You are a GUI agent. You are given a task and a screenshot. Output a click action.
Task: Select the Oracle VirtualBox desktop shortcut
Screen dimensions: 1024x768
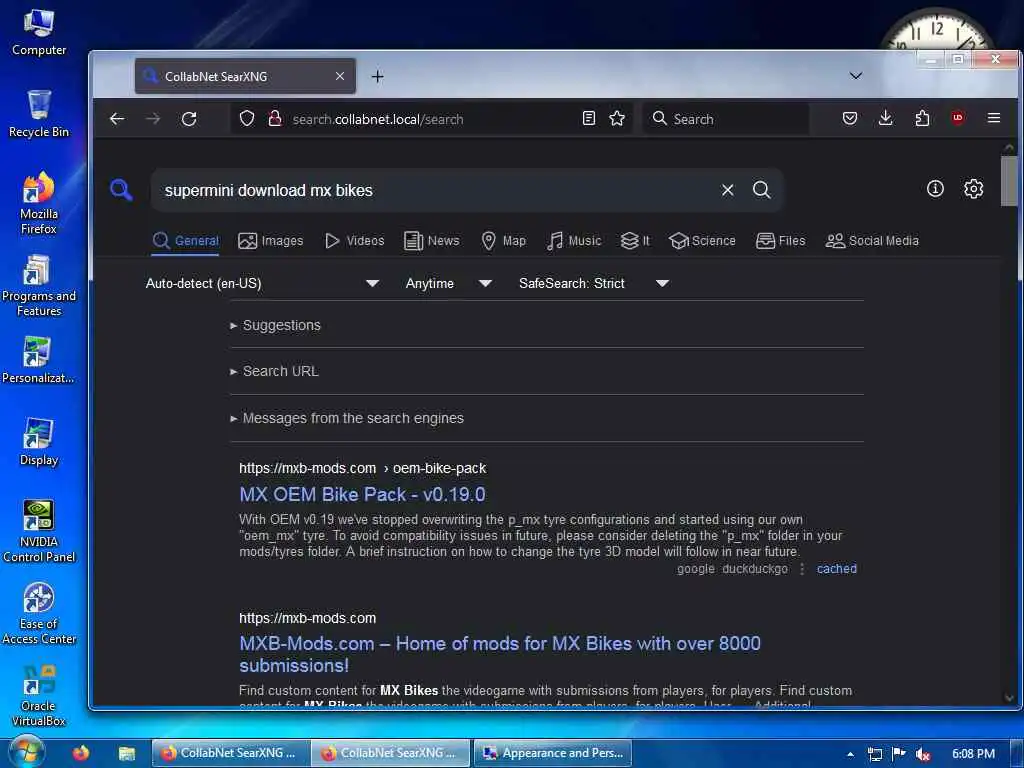tap(39, 696)
